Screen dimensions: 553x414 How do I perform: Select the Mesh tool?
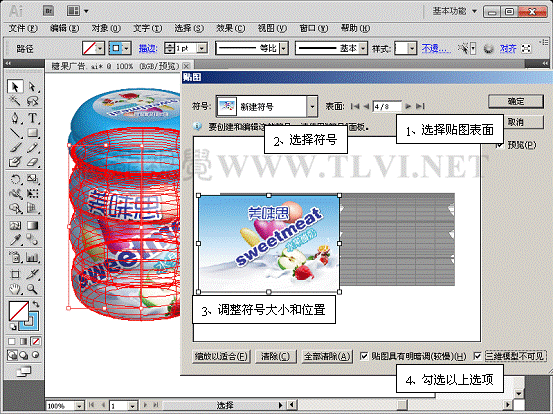click(15, 225)
